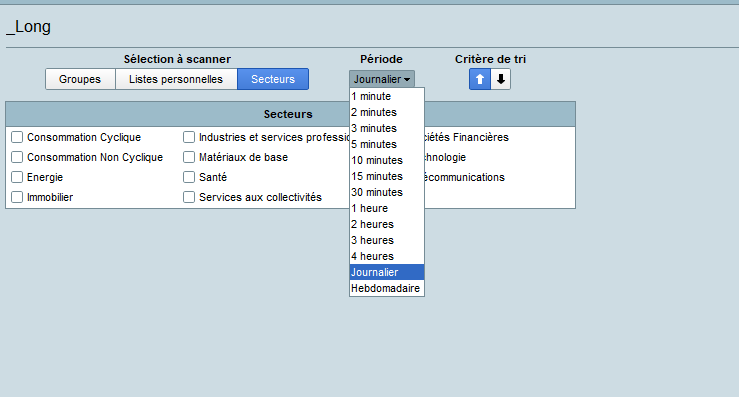Enable the Consommation Non Cyclique sector
The height and width of the screenshot is (403, 753).
(x=17, y=157)
